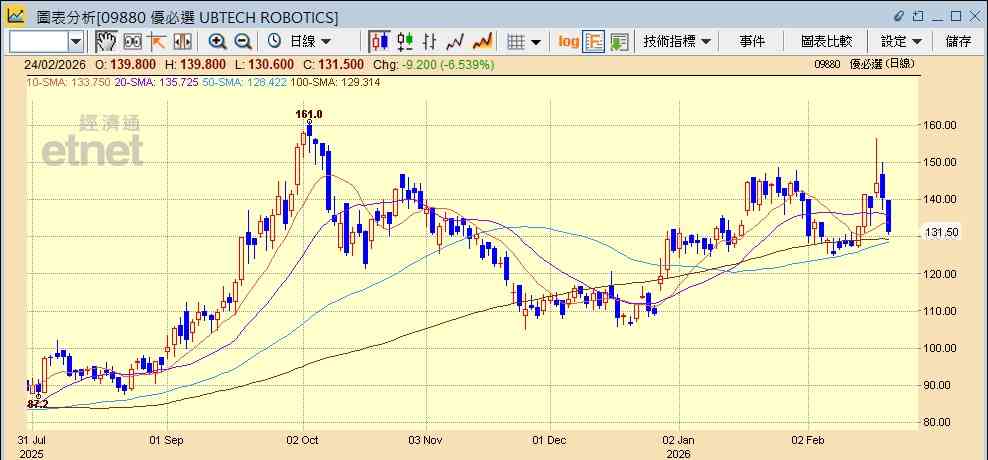The height and width of the screenshot is (460, 988).
Task: Click the Chg: -9.200 (-6.539%) value
Action: coord(434,65)
